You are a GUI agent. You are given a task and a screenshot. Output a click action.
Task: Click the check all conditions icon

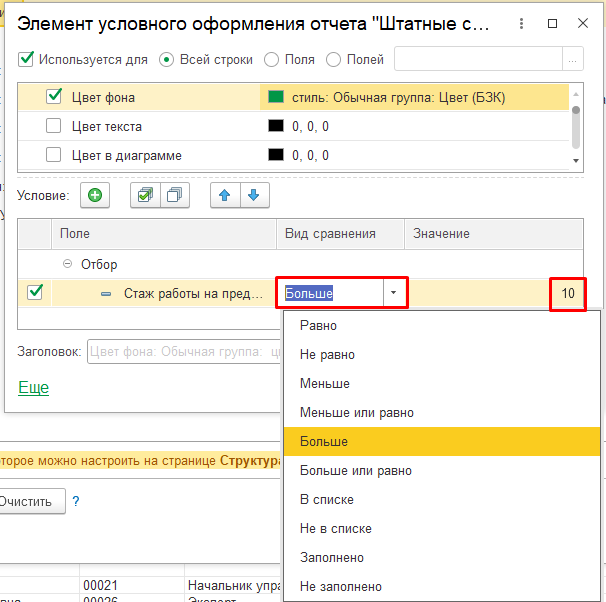pos(146,196)
